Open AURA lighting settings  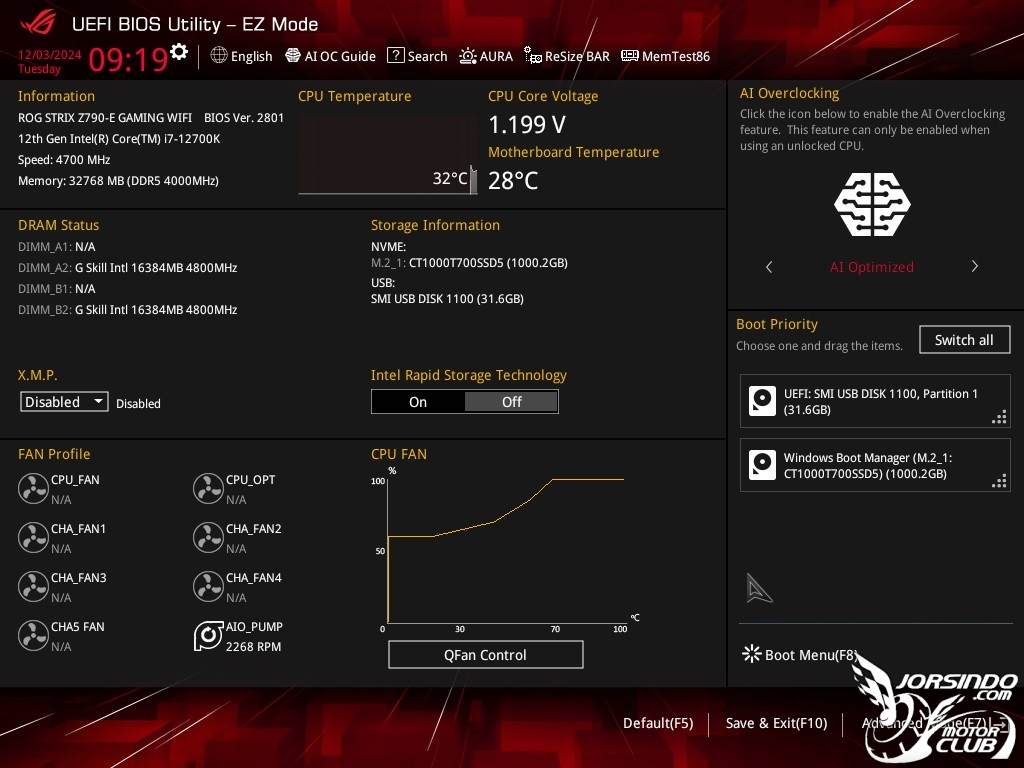point(486,56)
